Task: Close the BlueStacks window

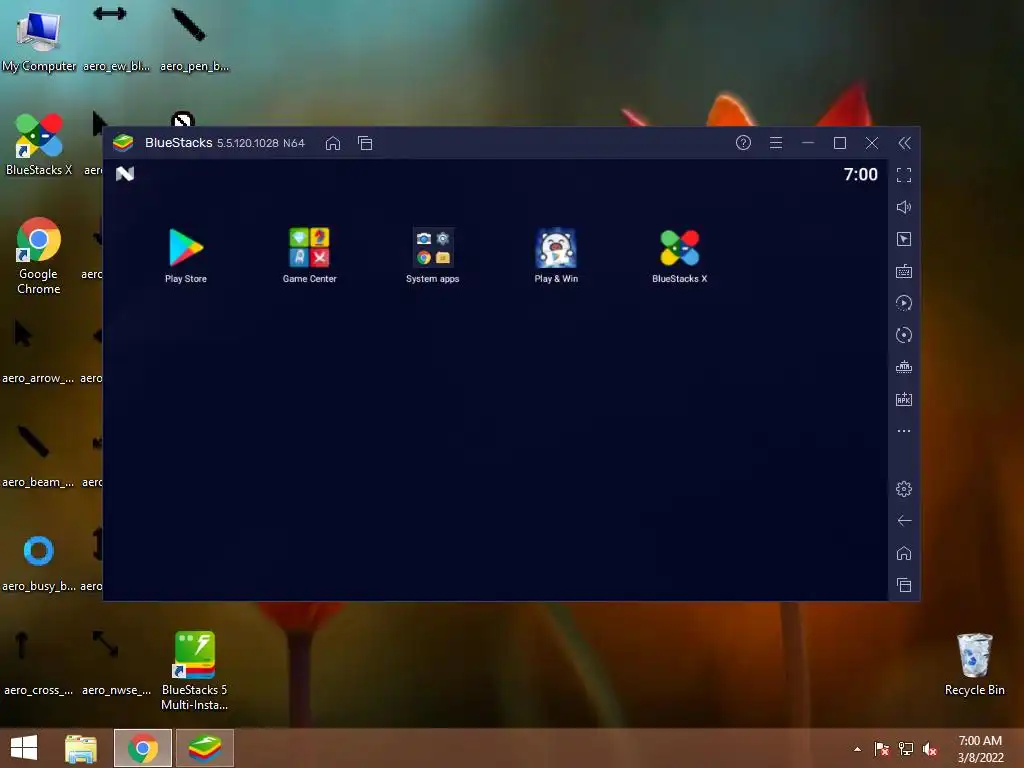Action: click(x=872, y=143)
